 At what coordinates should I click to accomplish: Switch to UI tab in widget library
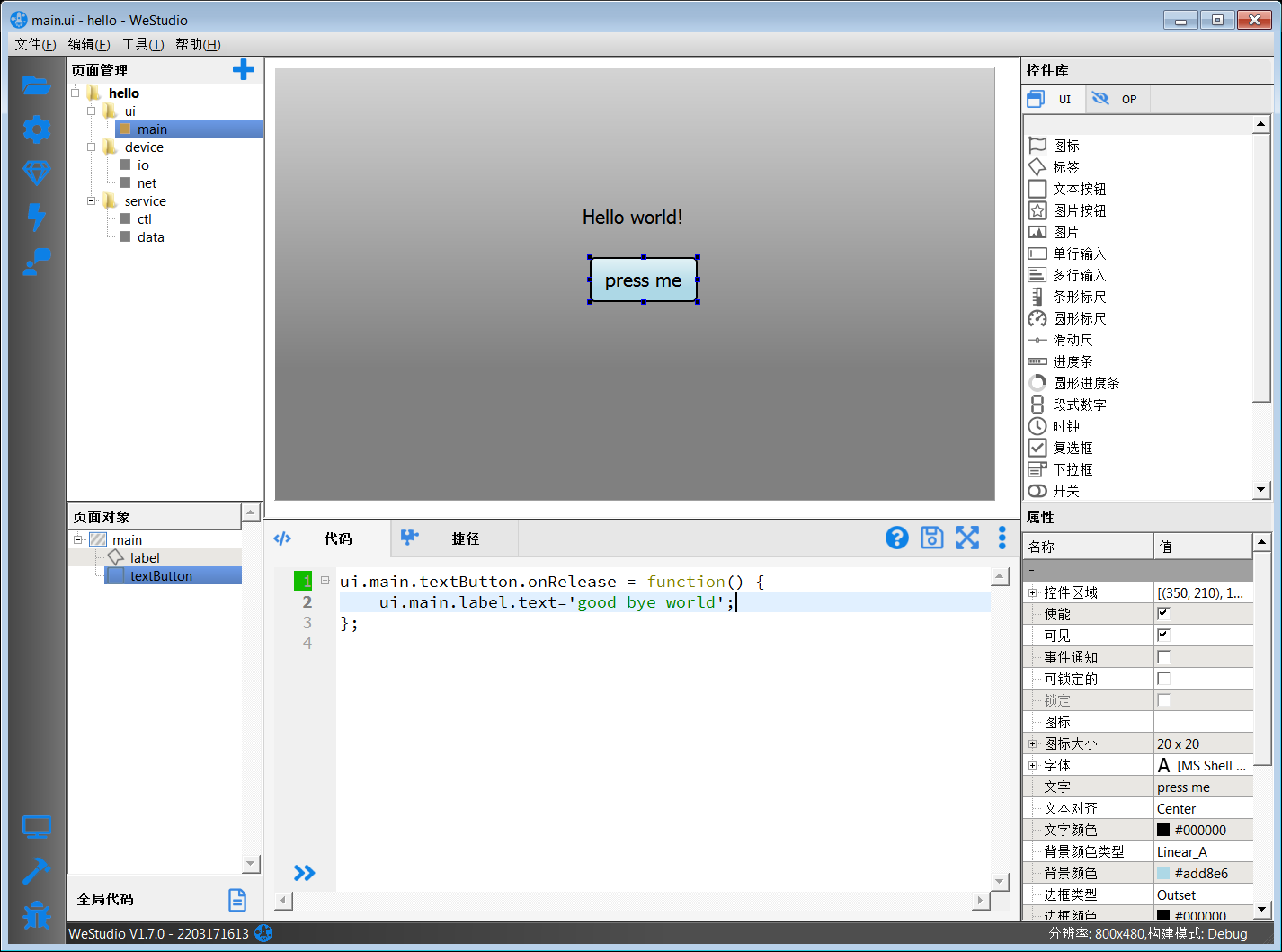click(x=1054, y=99)
